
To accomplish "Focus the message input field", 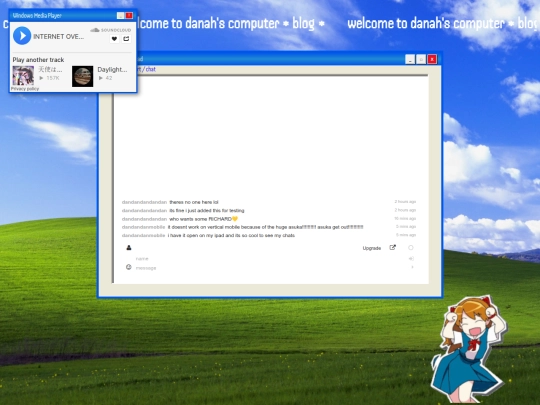I will tap(270, 268).
